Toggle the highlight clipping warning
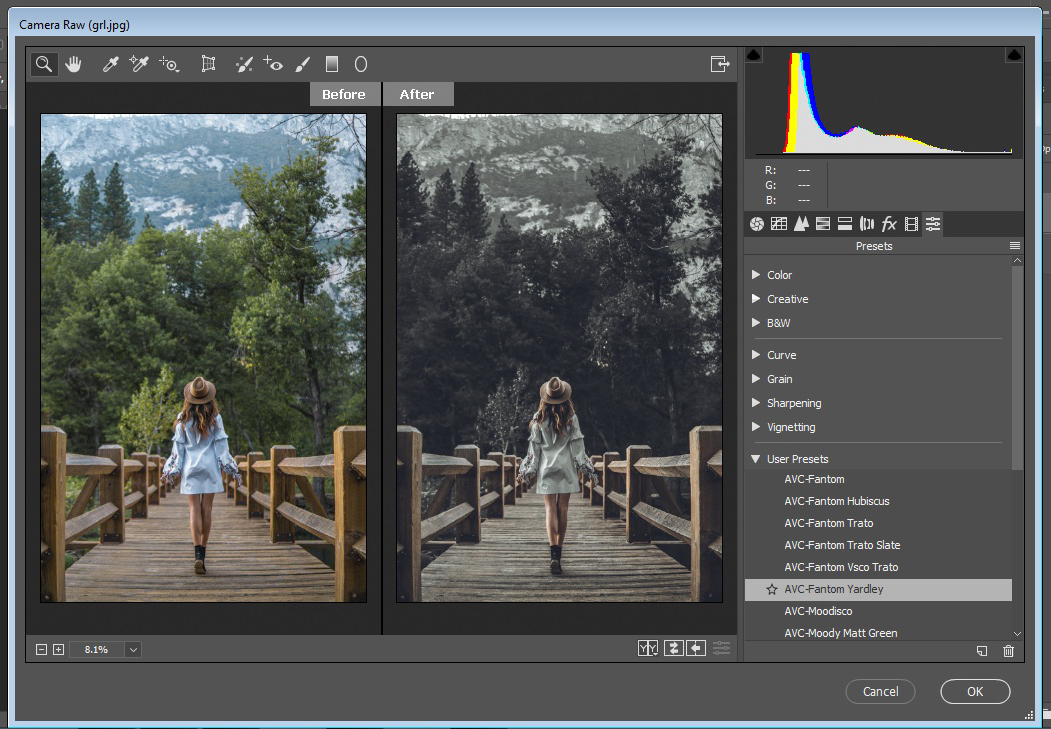 1014,55
